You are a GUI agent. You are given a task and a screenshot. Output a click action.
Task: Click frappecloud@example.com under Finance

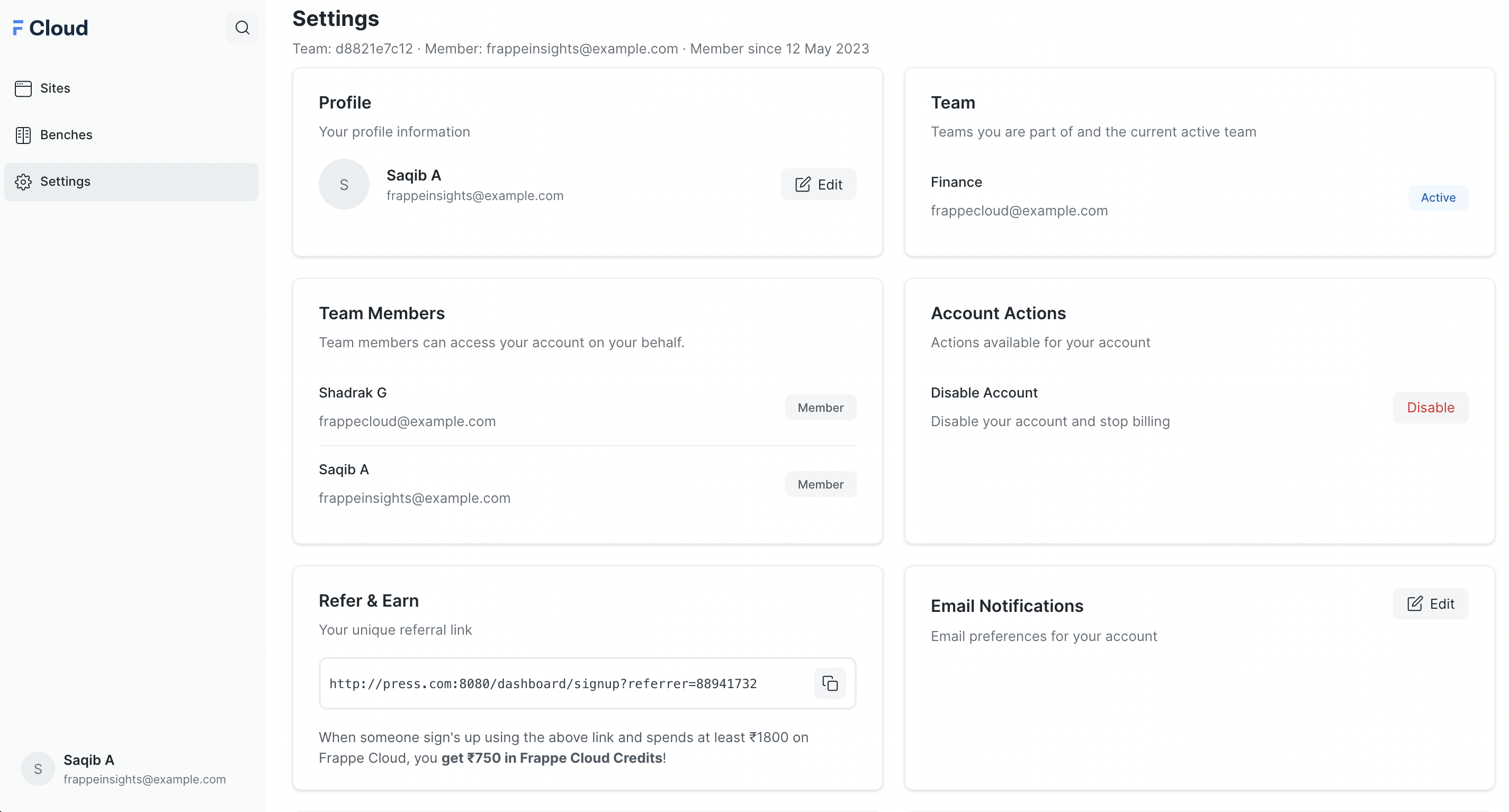coord(1019,211)
